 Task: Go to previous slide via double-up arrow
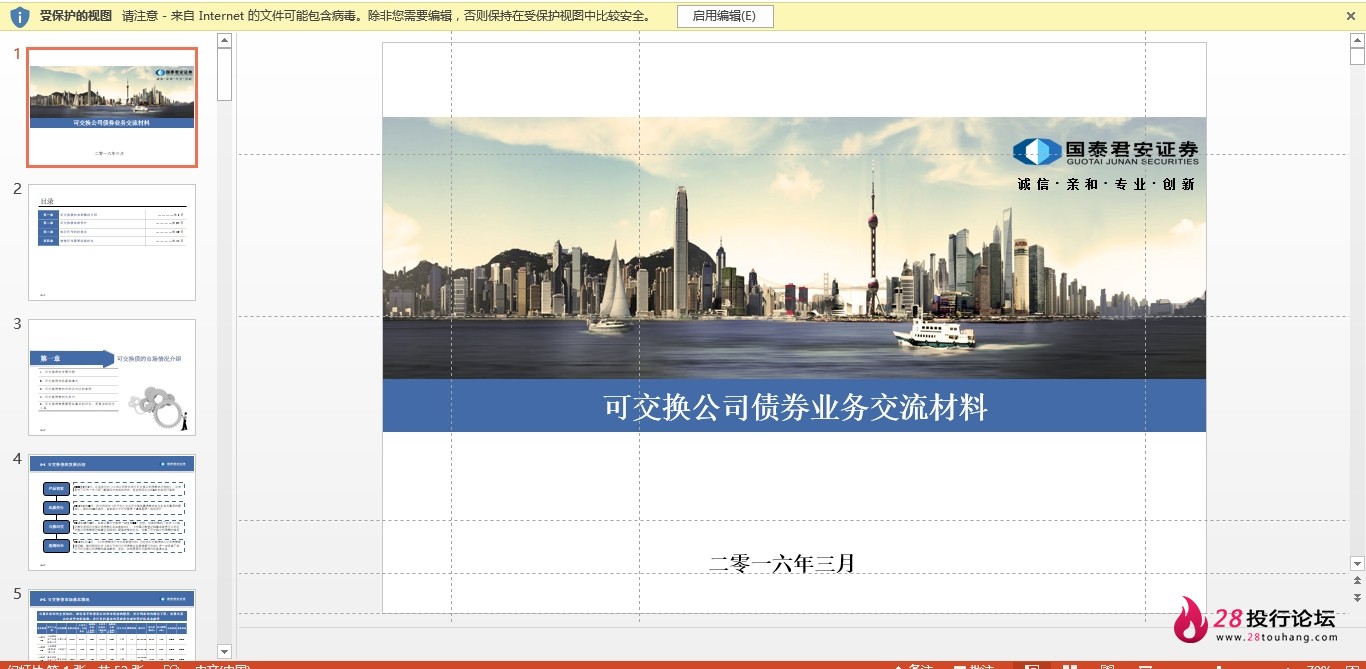[1357, 580]
